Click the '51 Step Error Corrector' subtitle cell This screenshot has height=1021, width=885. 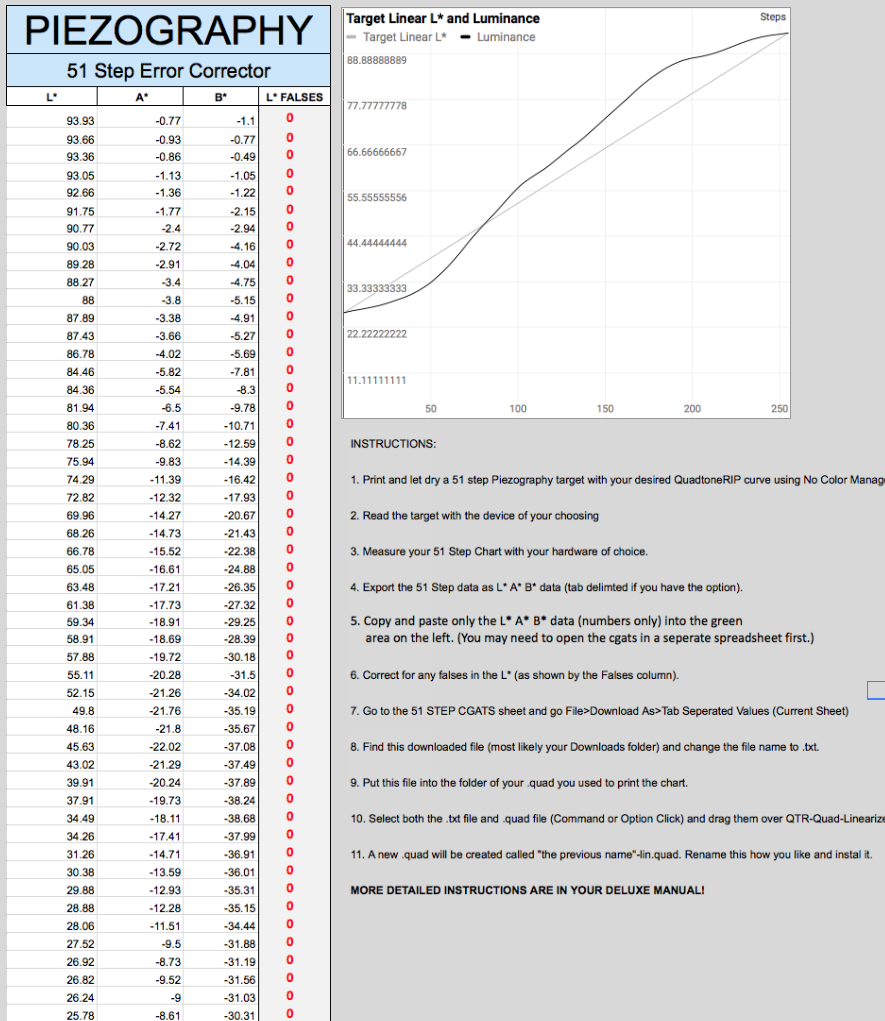tap(169, 70)
